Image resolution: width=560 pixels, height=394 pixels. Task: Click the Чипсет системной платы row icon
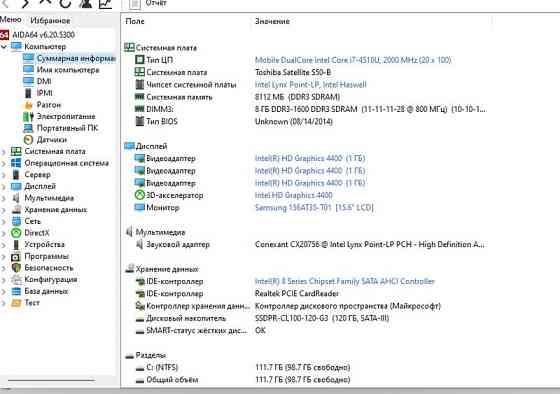point(140,85)
